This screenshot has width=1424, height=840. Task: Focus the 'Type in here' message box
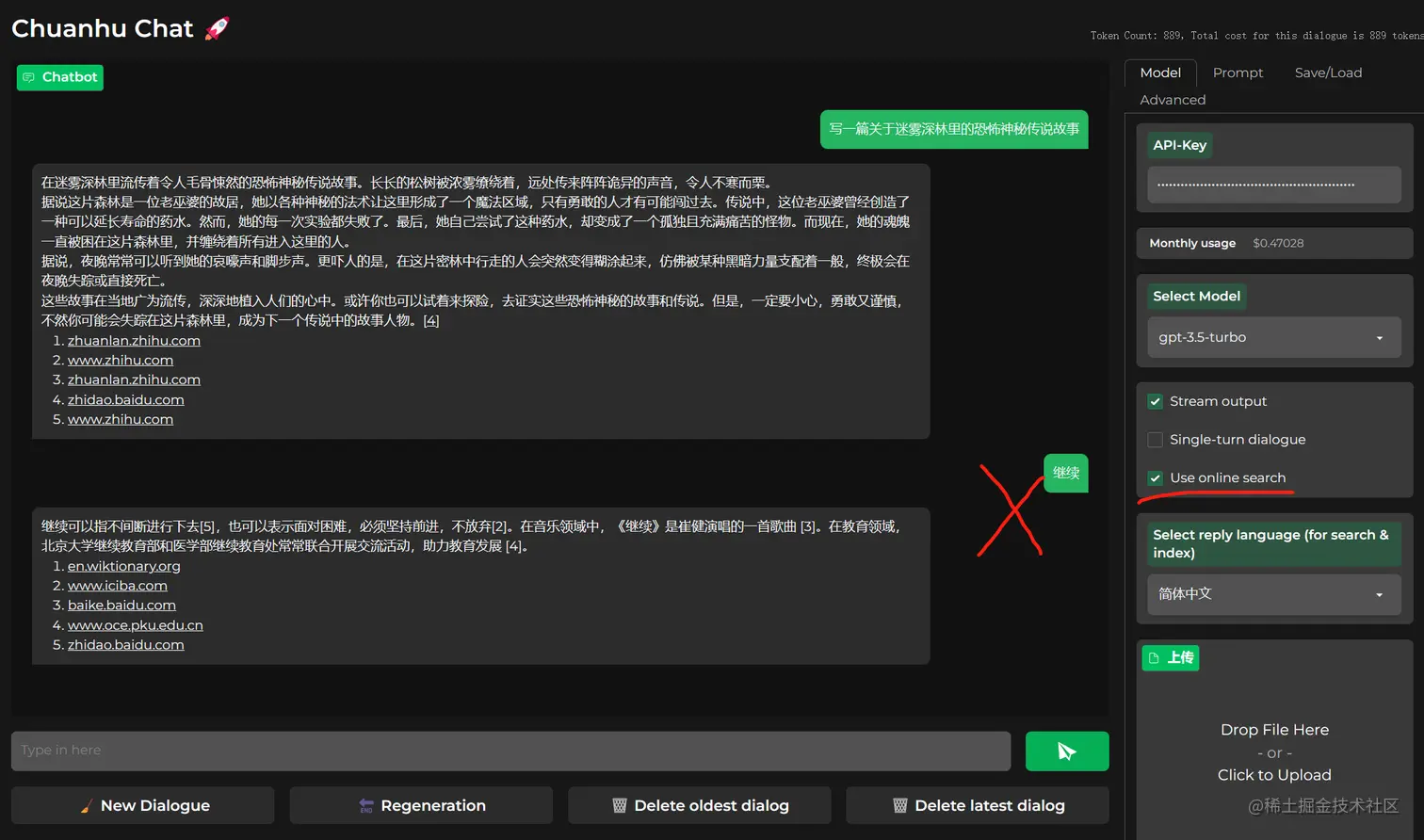click(x=510, y=751)
